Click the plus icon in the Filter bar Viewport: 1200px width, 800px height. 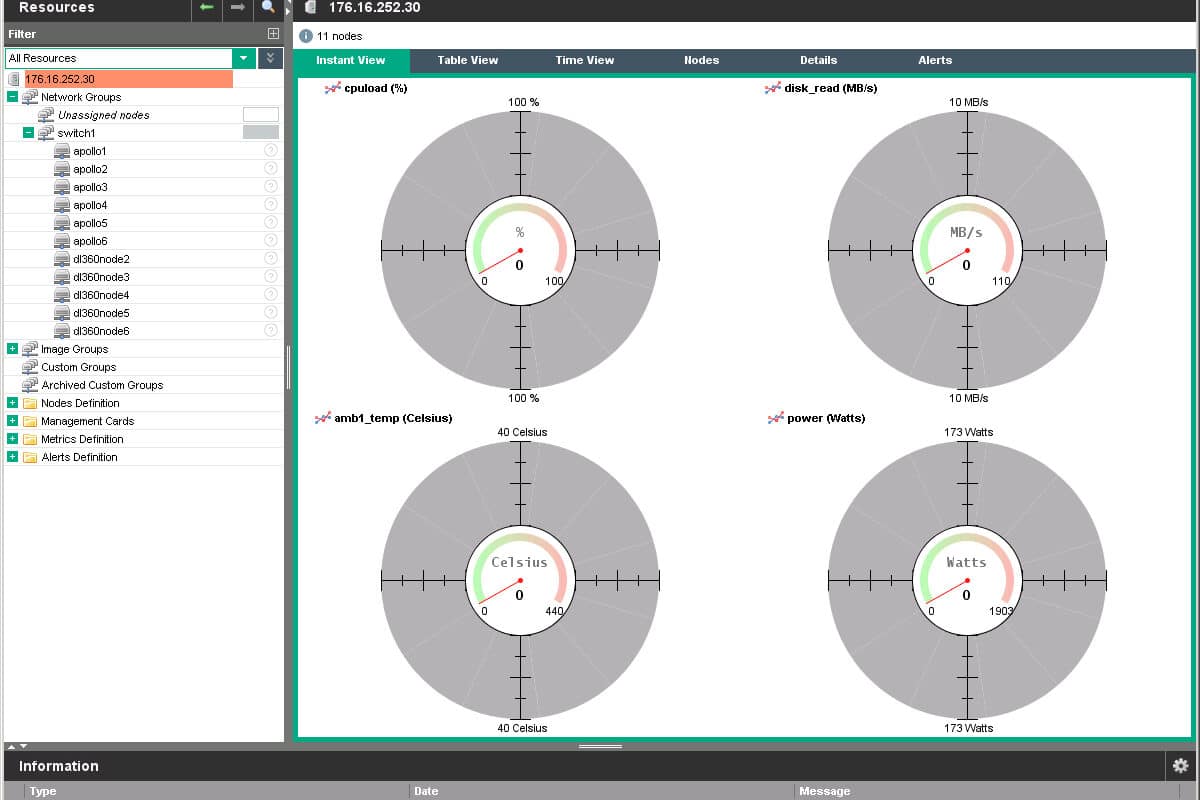[273, 34]
